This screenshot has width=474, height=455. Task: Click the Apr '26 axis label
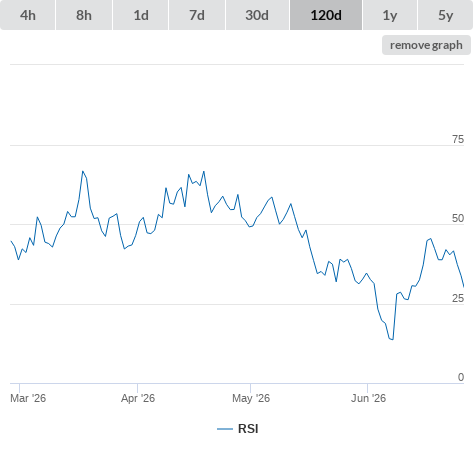(138, 398)
